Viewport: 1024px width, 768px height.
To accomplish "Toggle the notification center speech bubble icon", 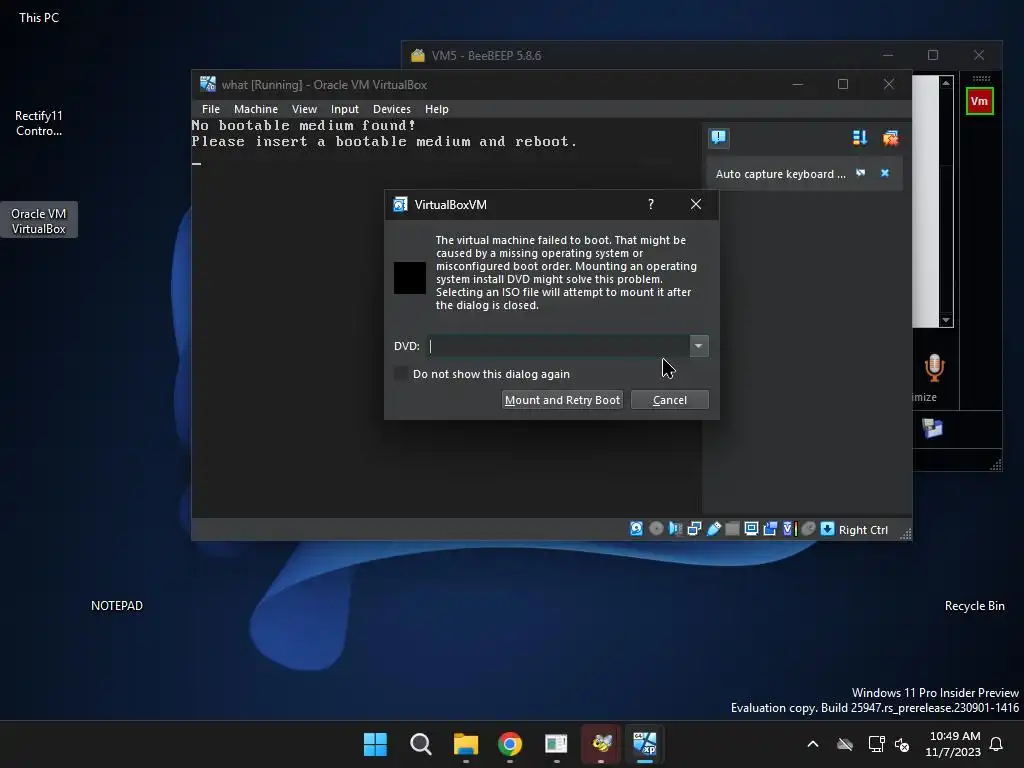I will click(718, 138).
